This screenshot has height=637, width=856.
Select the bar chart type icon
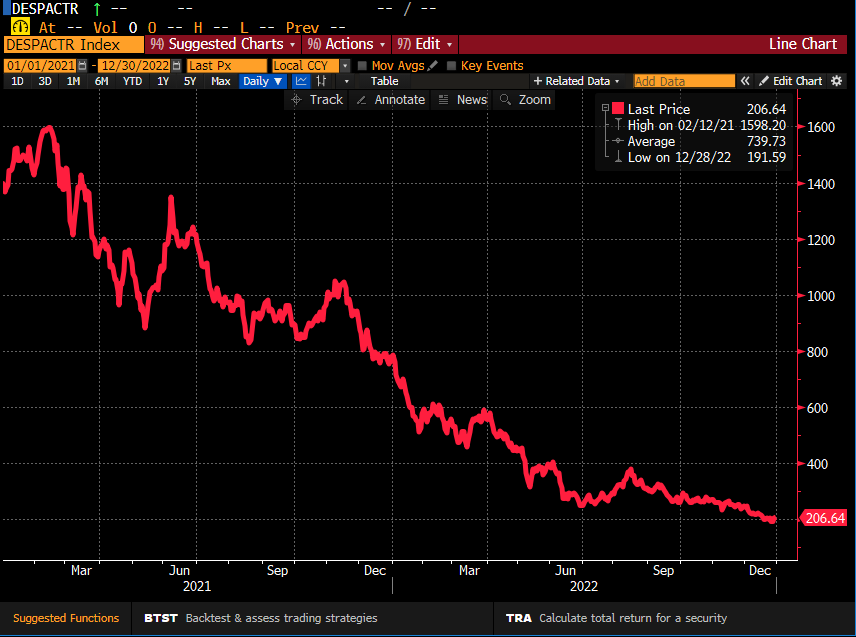click(322, 81)
